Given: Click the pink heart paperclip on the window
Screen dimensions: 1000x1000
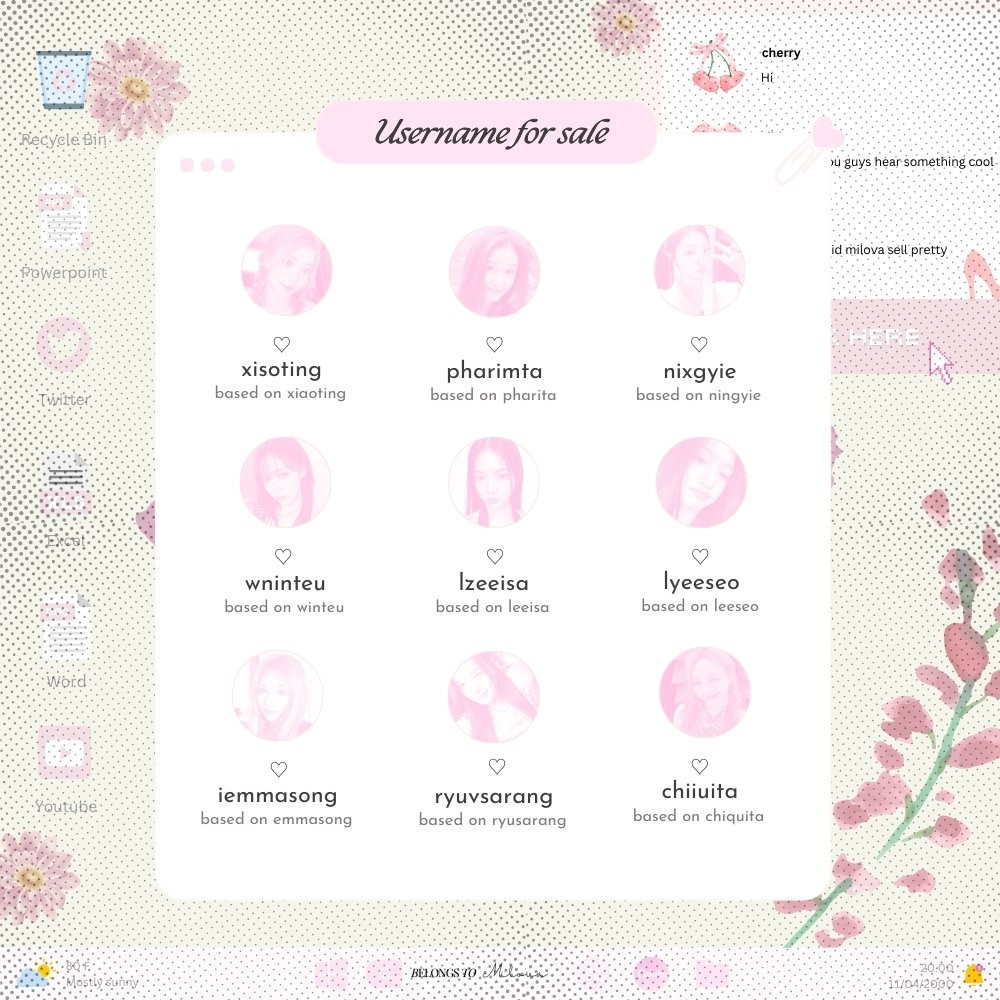Looking at the screenshot, I should click(809, 151).
